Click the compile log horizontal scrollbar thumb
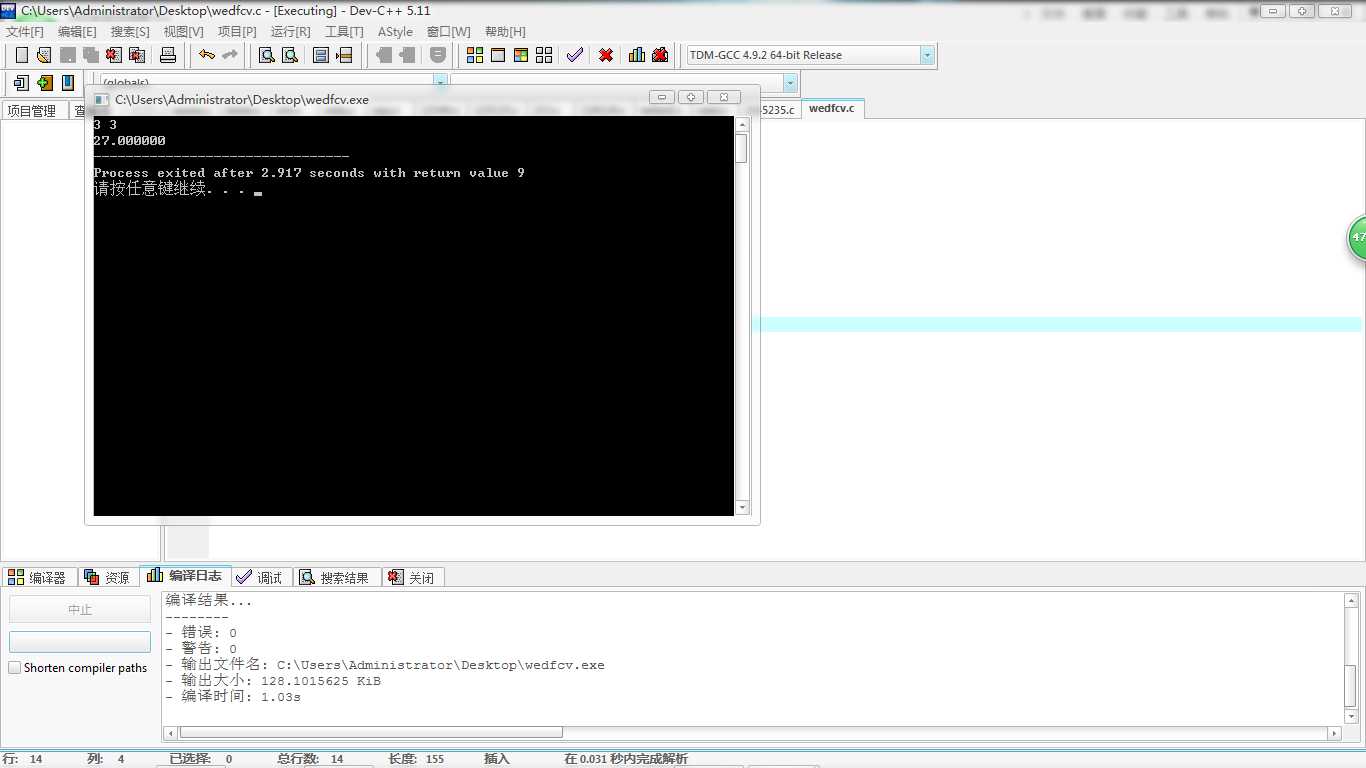Image resolution: width=1366 pixels, height=768 pixels. pos(371,732)
